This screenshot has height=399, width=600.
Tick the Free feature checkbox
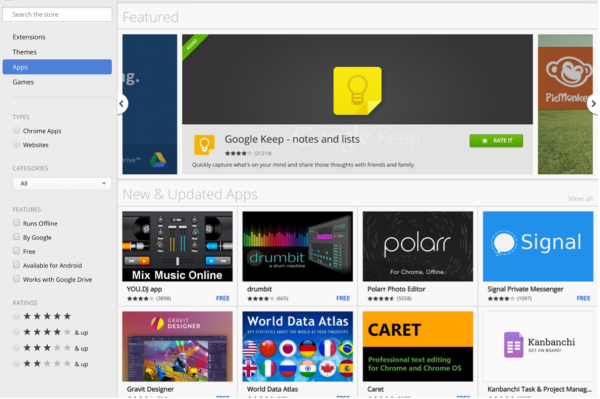[16, 251]
